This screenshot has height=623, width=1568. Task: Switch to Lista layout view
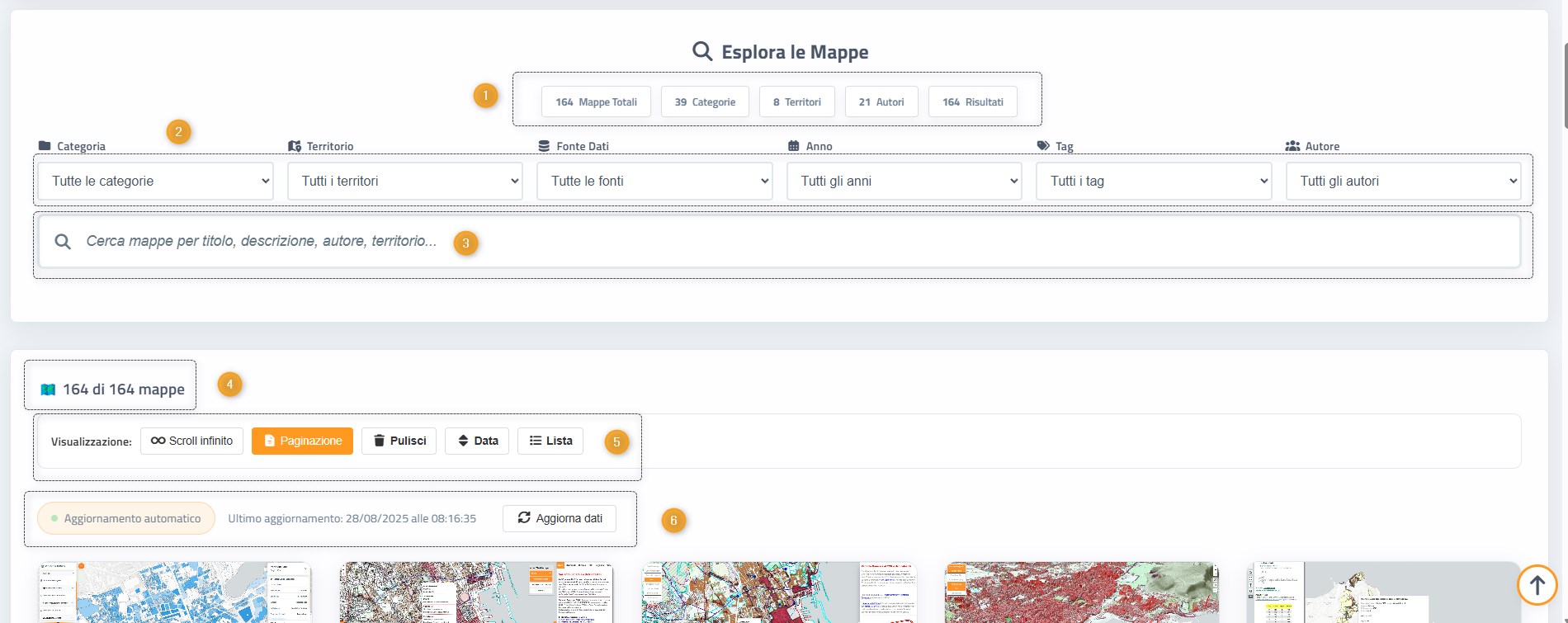pos(550,441)
